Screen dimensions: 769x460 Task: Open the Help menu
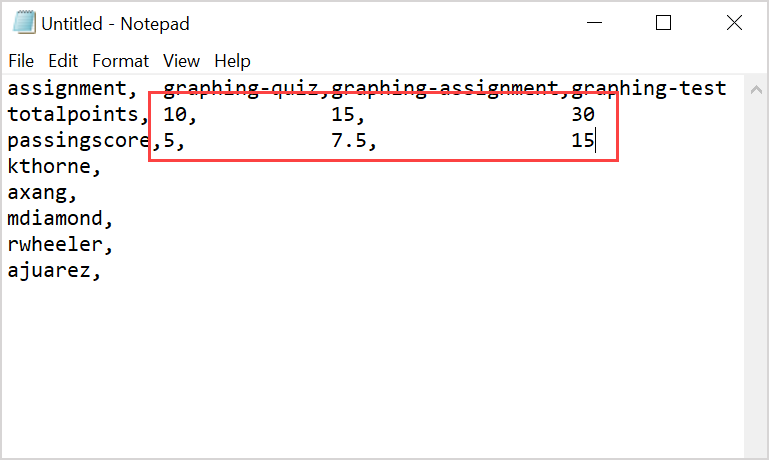232,61
